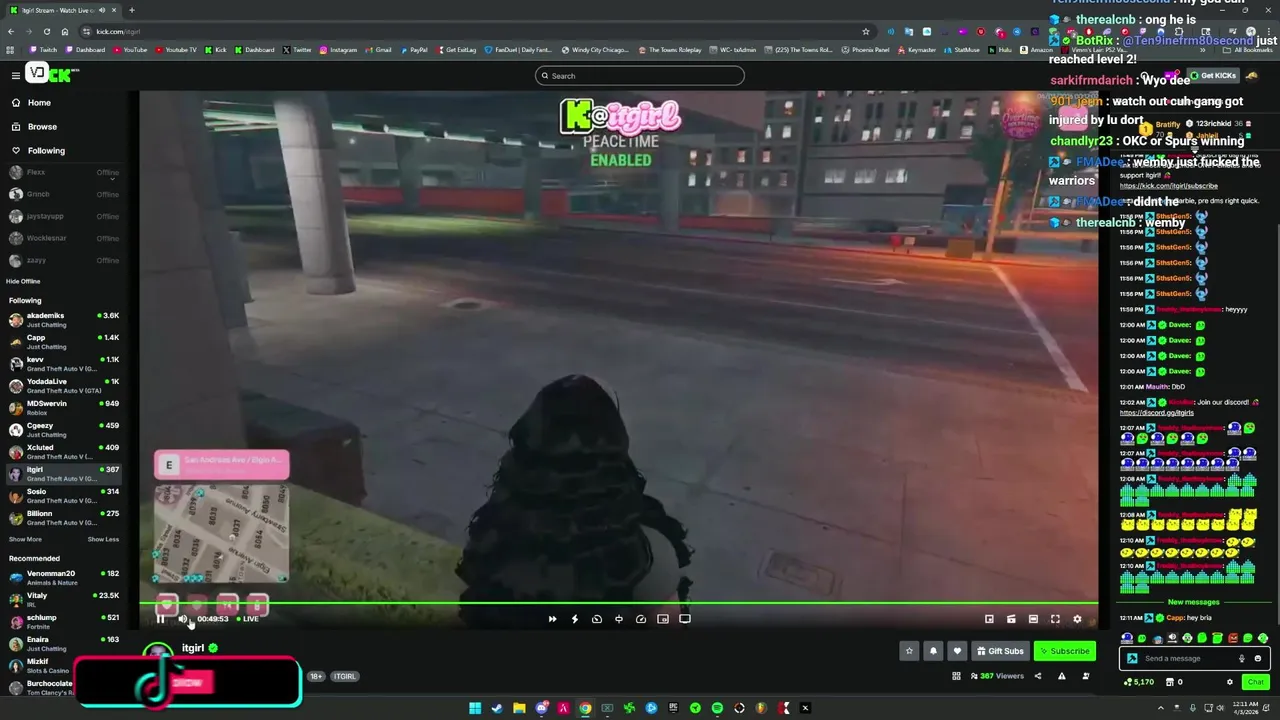The image size is (1280, 720).
Task: Open Instagram bookmark
Action: 338,50
